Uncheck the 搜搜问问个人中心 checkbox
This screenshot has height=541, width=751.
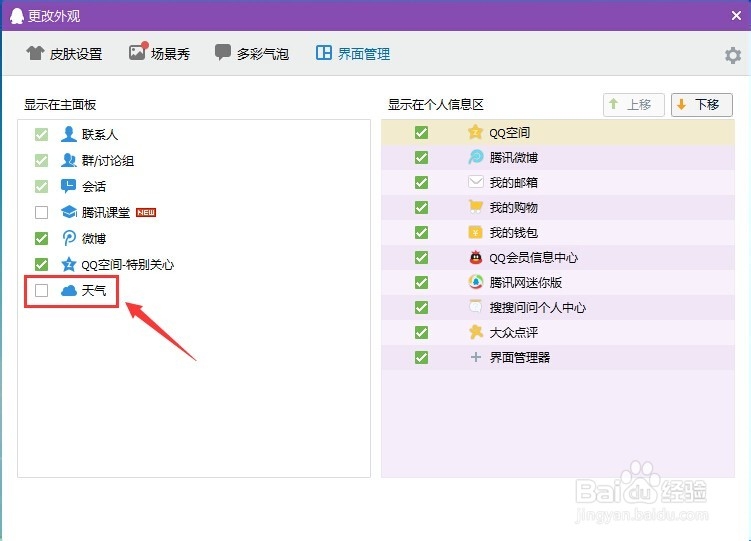(x=421, y=307)
